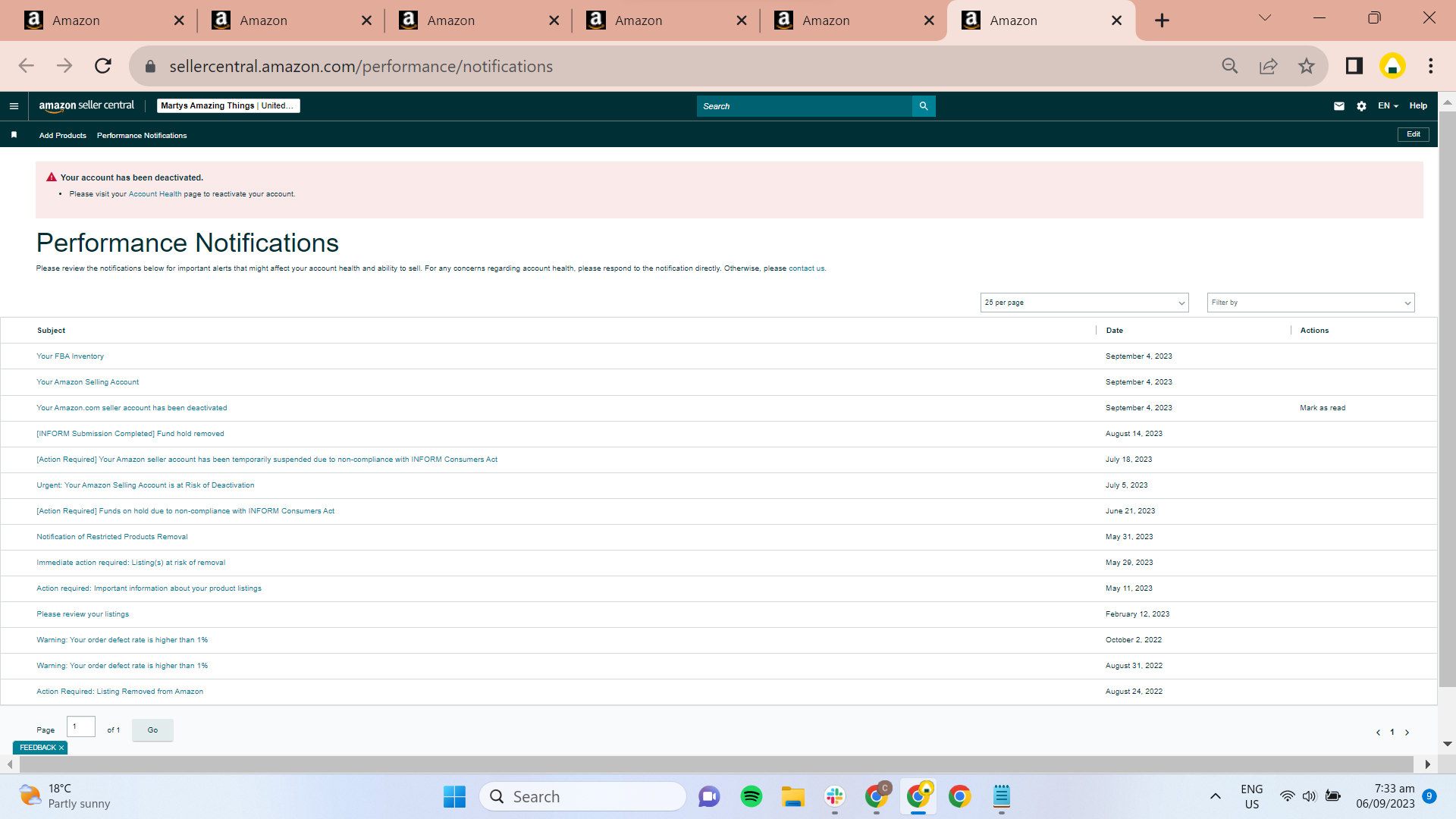
Task: Open a new browser tab
Action: pyautogui.click(x=1162, y=20)
